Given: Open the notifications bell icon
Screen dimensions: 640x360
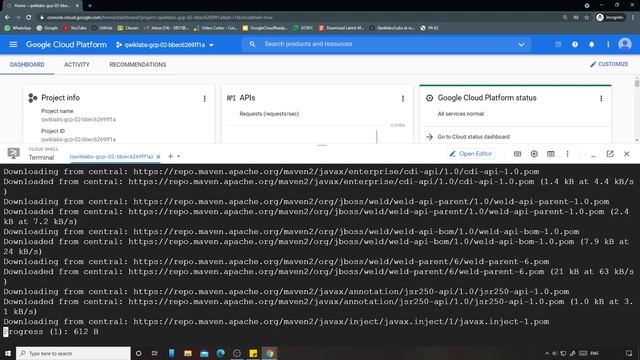Looking at the screenshot, I should (591, 44).
